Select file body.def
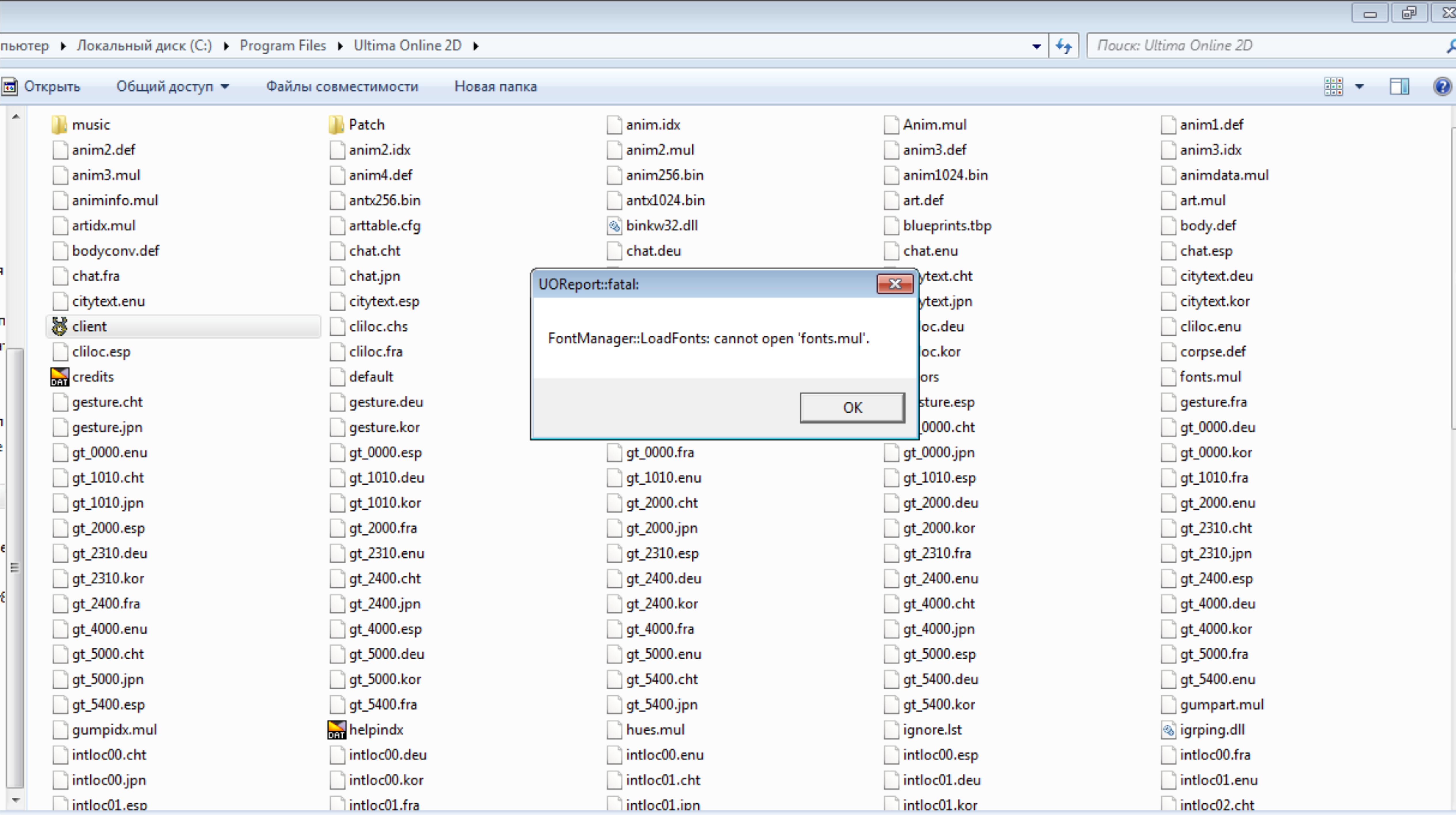Viewport: 1456px width, 815px height. point(1199,226)
